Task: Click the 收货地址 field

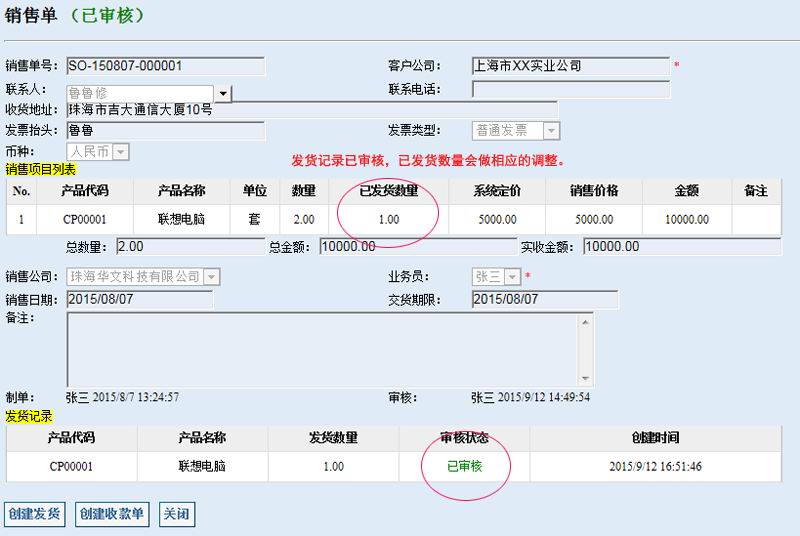Action: pyautogui.click(x=312, y=110)
